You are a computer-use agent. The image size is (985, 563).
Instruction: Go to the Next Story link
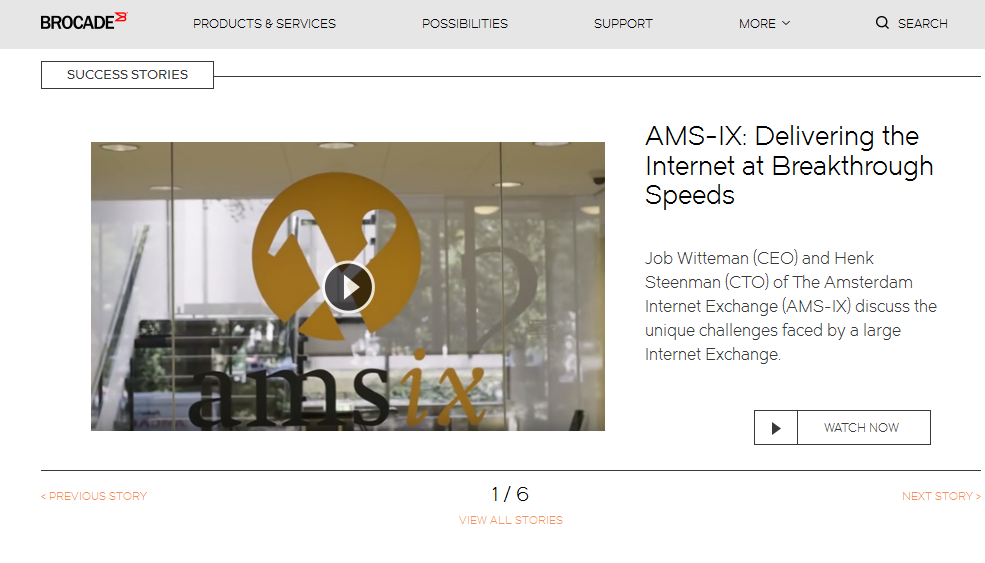pyautogui.click(x=941, y=496)
